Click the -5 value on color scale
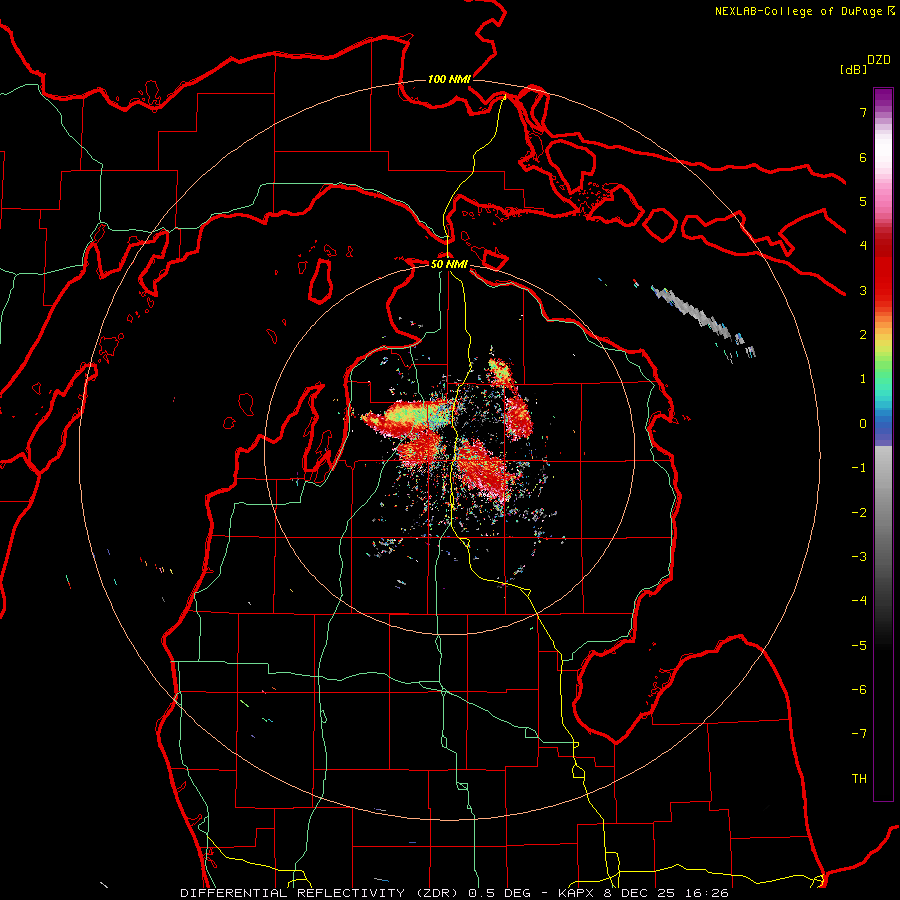The width and height of the screenshot is (900, 900). 859,646
